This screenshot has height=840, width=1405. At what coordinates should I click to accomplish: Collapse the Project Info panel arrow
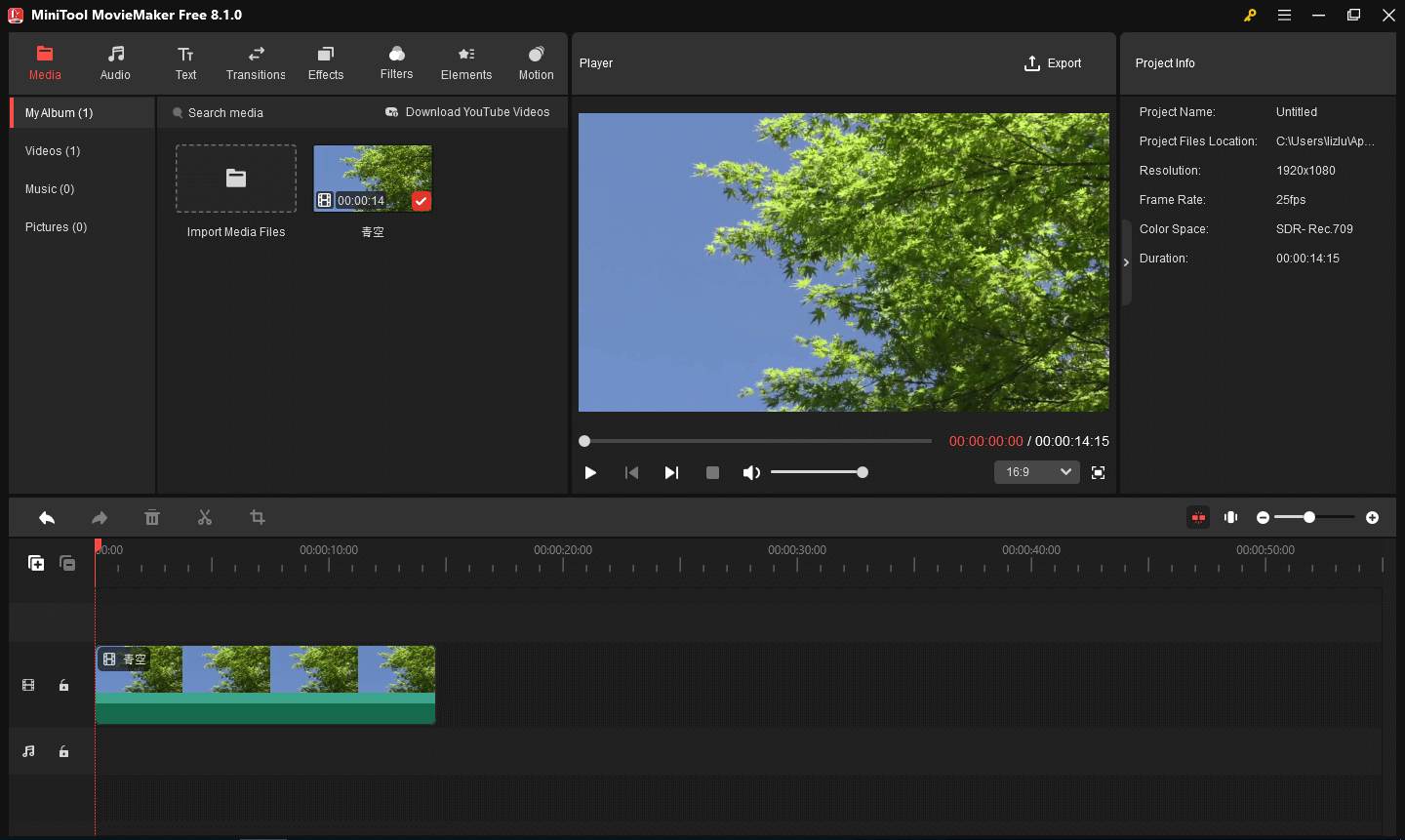click(1126, 262)
